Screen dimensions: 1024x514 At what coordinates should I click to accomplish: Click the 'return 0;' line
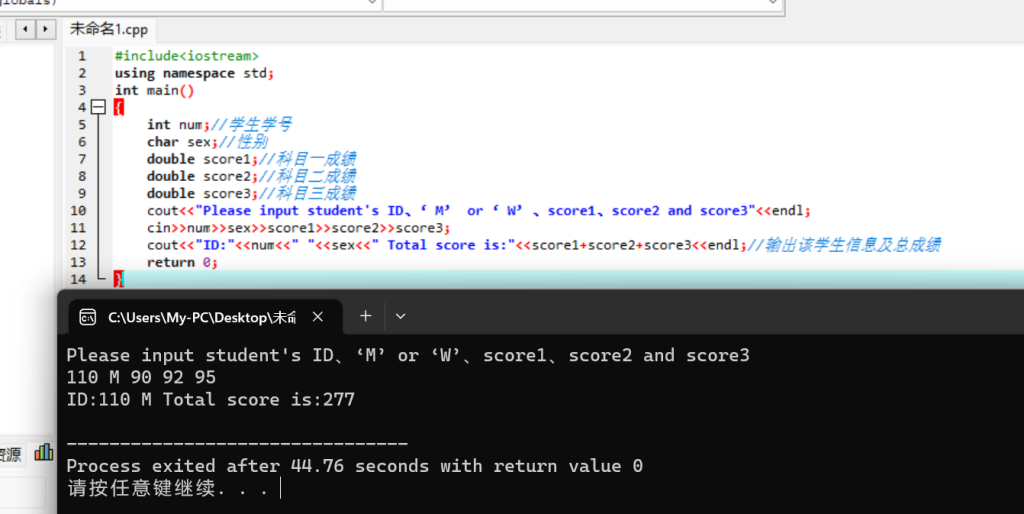[182, 262]
